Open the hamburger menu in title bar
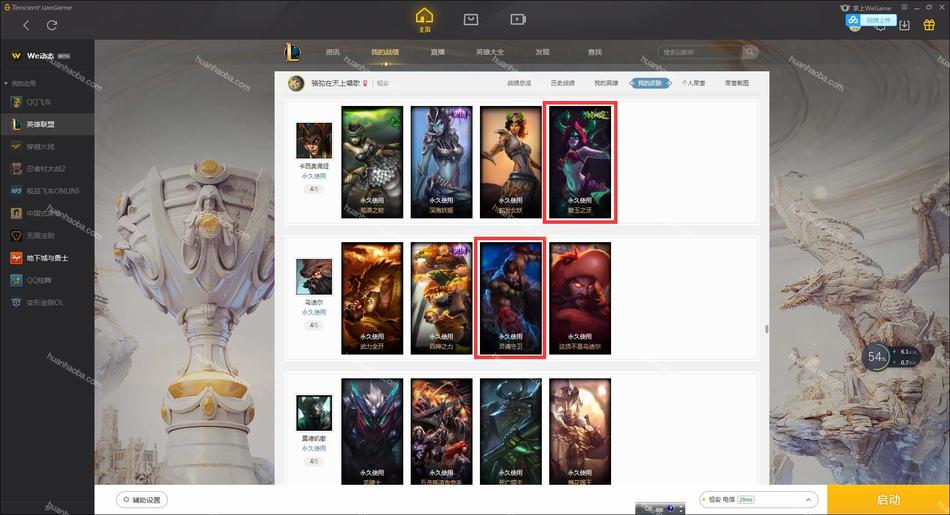The height and width of the screenshot is (515, 950). click(x=904, y=7)
